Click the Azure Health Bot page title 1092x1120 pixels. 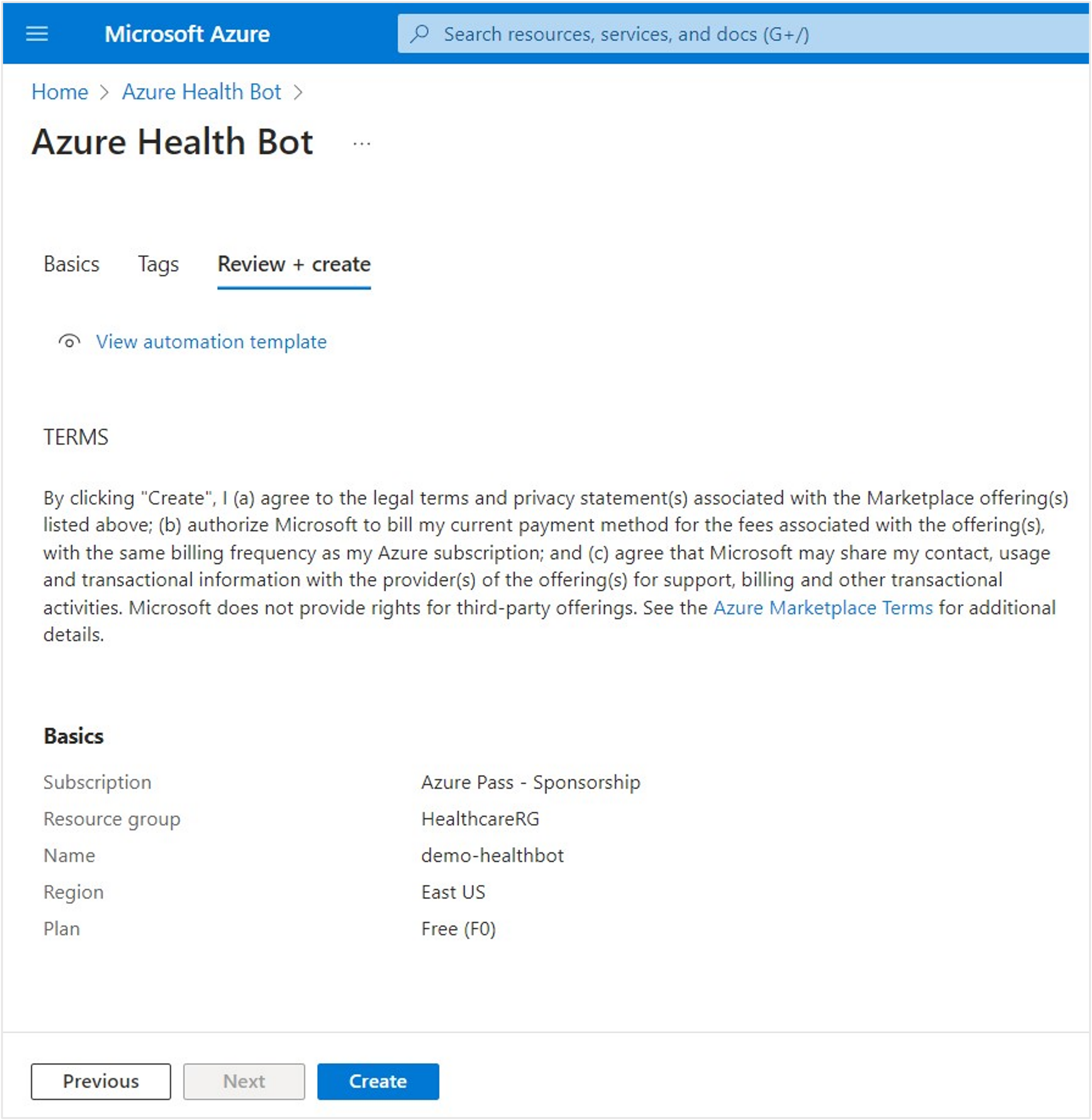172,142
